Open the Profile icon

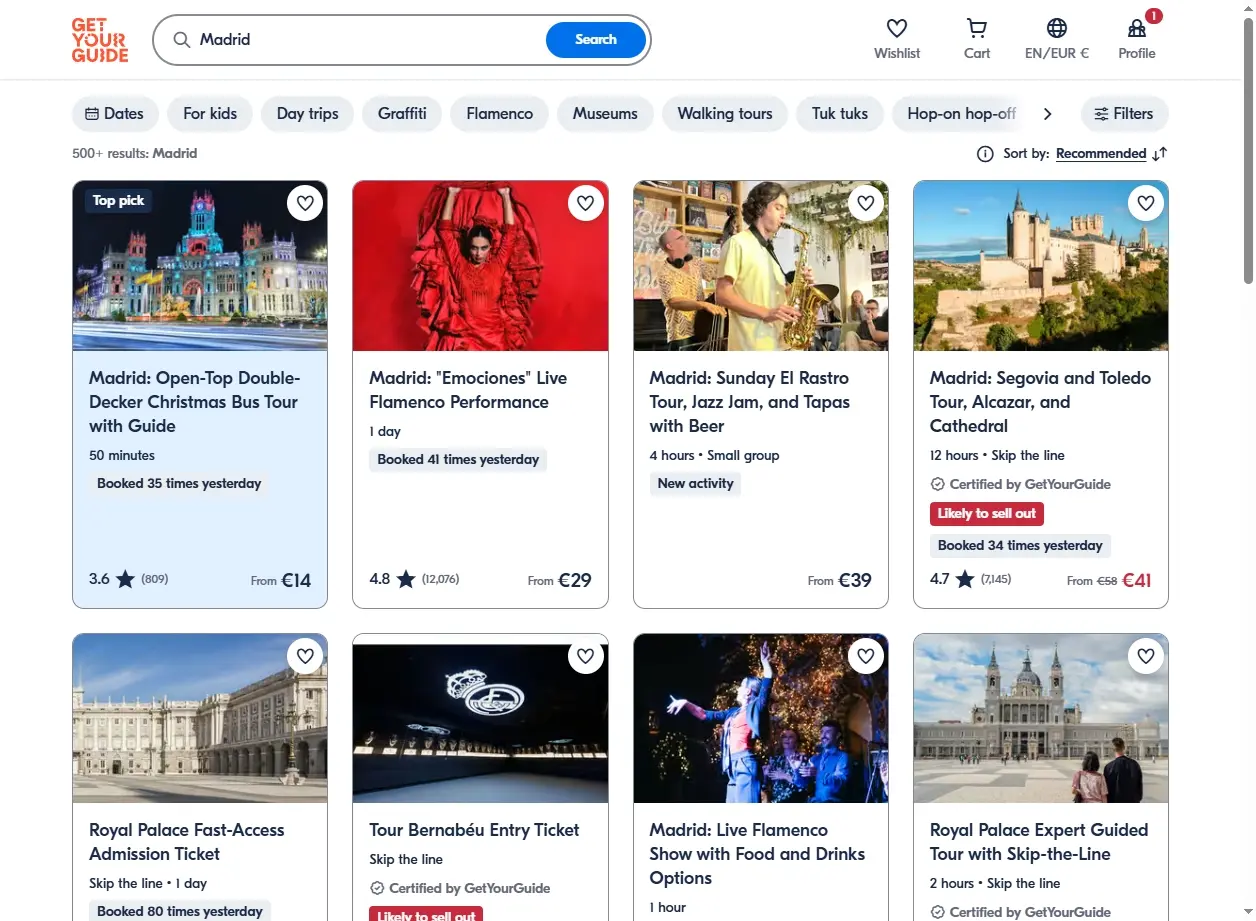coord(1137,28)
